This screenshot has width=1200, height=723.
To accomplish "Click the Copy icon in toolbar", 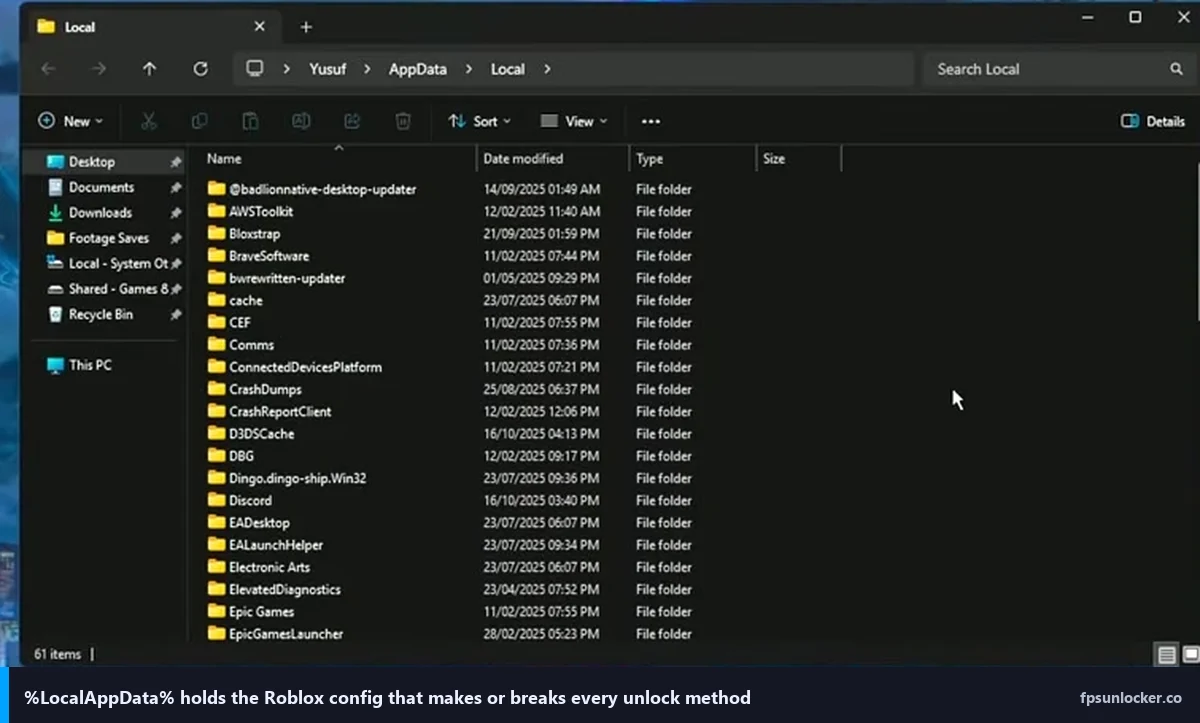I will (200, 121).
